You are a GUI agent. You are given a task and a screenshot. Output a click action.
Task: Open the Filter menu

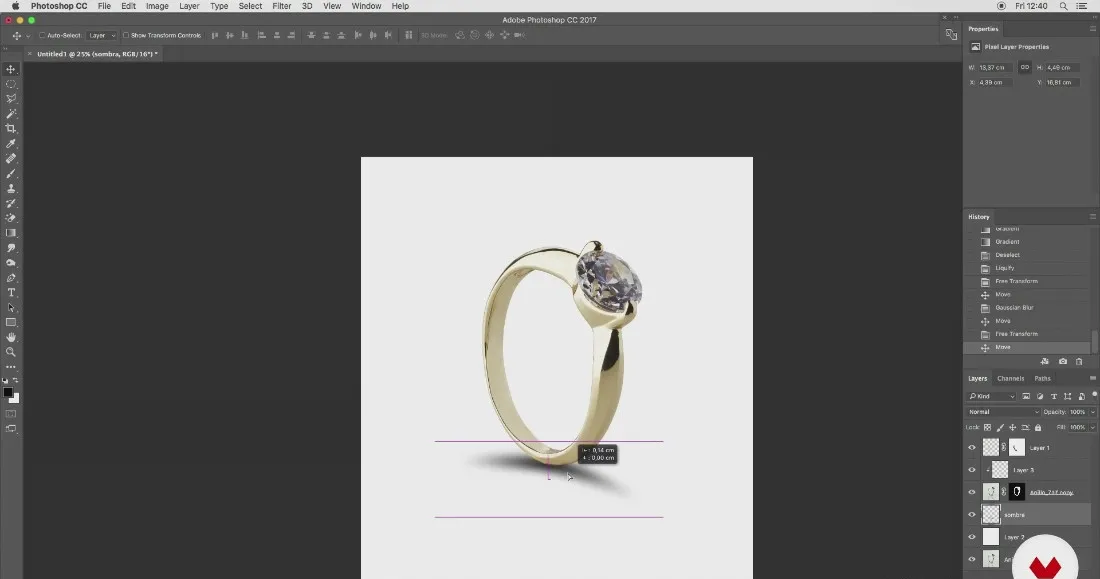(281, 6)
